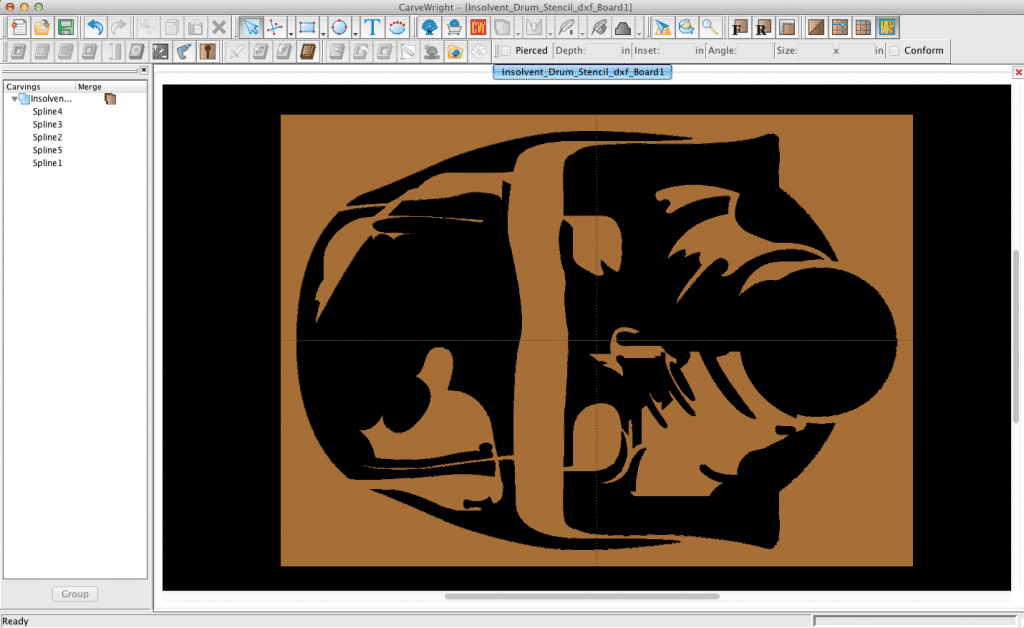This screenshot has height=628, width=1024.
Task: Enable the Conform checkbox
Action: [893, 50]
